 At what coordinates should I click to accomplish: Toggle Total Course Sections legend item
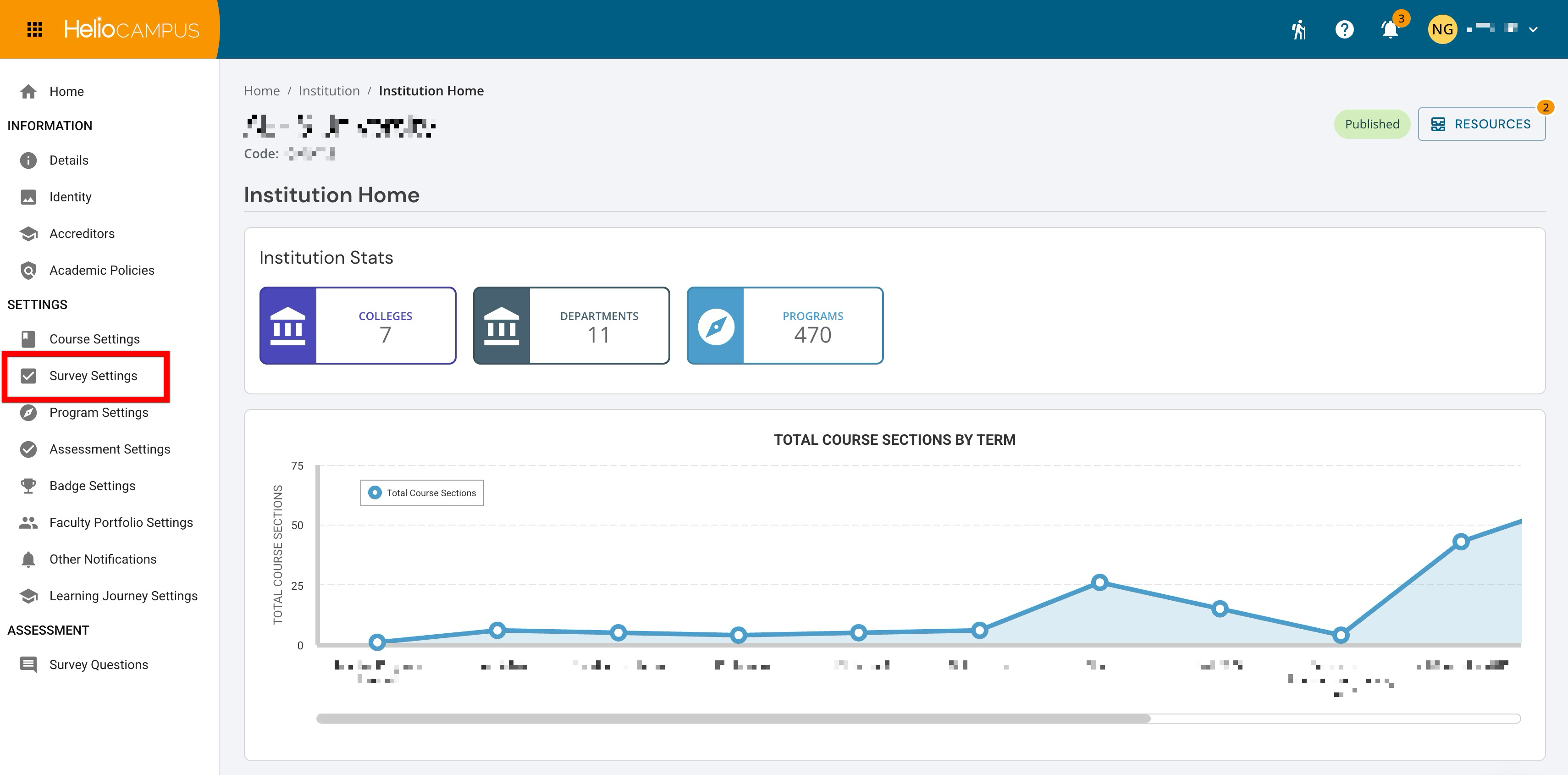(422, 493)
